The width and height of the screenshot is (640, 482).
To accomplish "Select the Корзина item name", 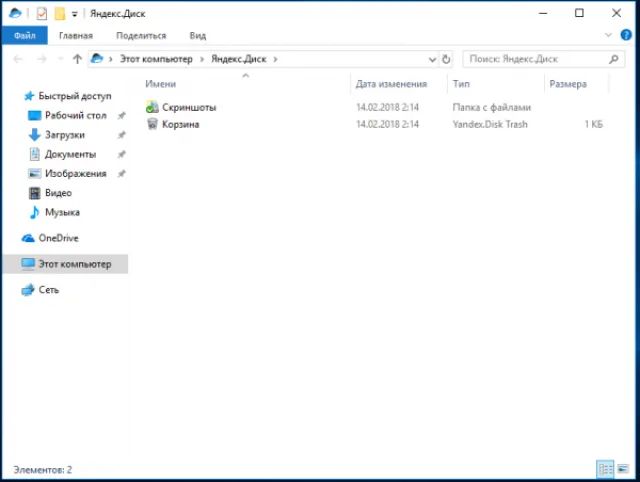I will coord(180,124).
